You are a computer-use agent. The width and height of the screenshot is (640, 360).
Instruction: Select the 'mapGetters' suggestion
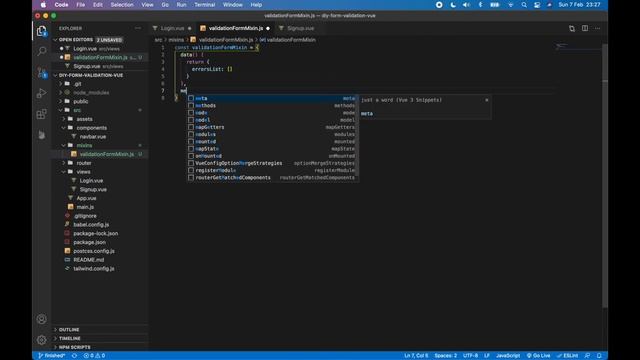tap(272, 127)
